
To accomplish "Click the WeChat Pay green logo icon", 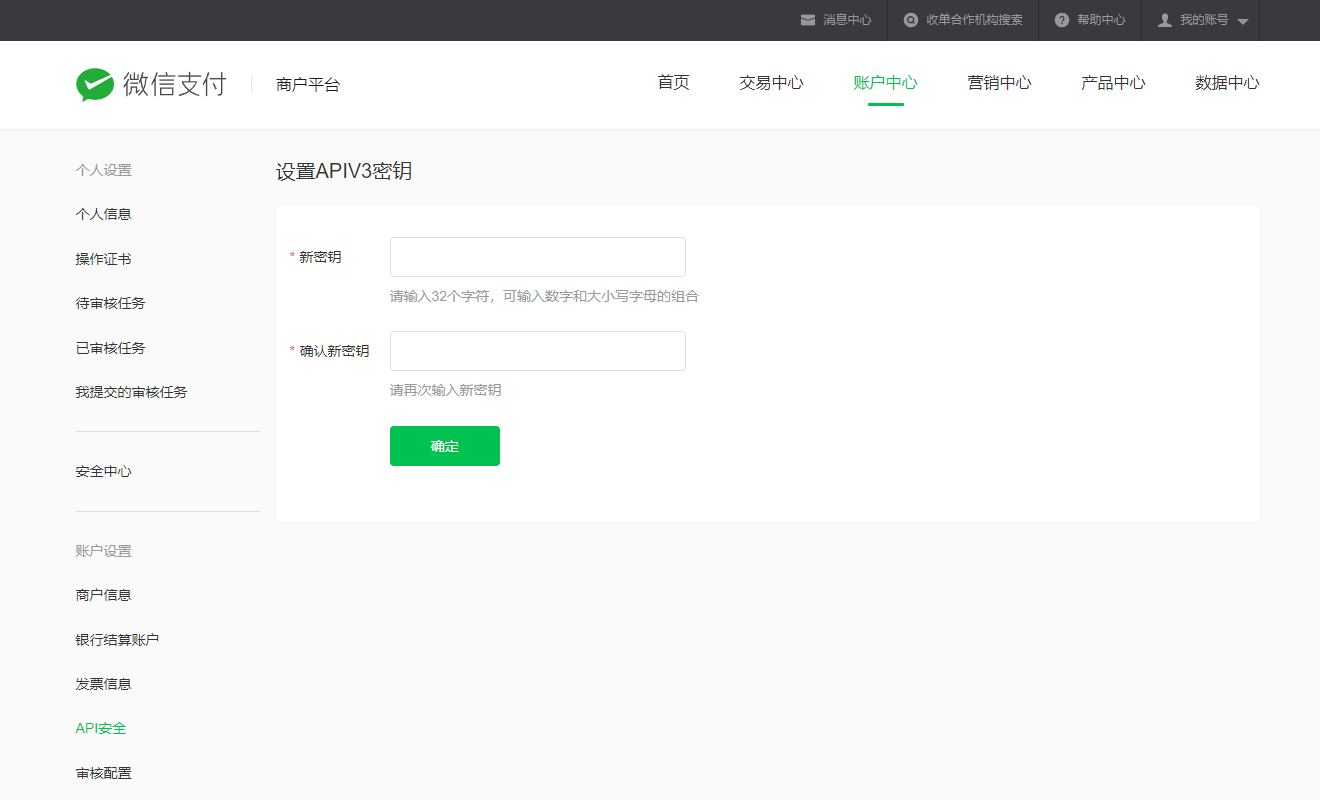I will point(95,85).
